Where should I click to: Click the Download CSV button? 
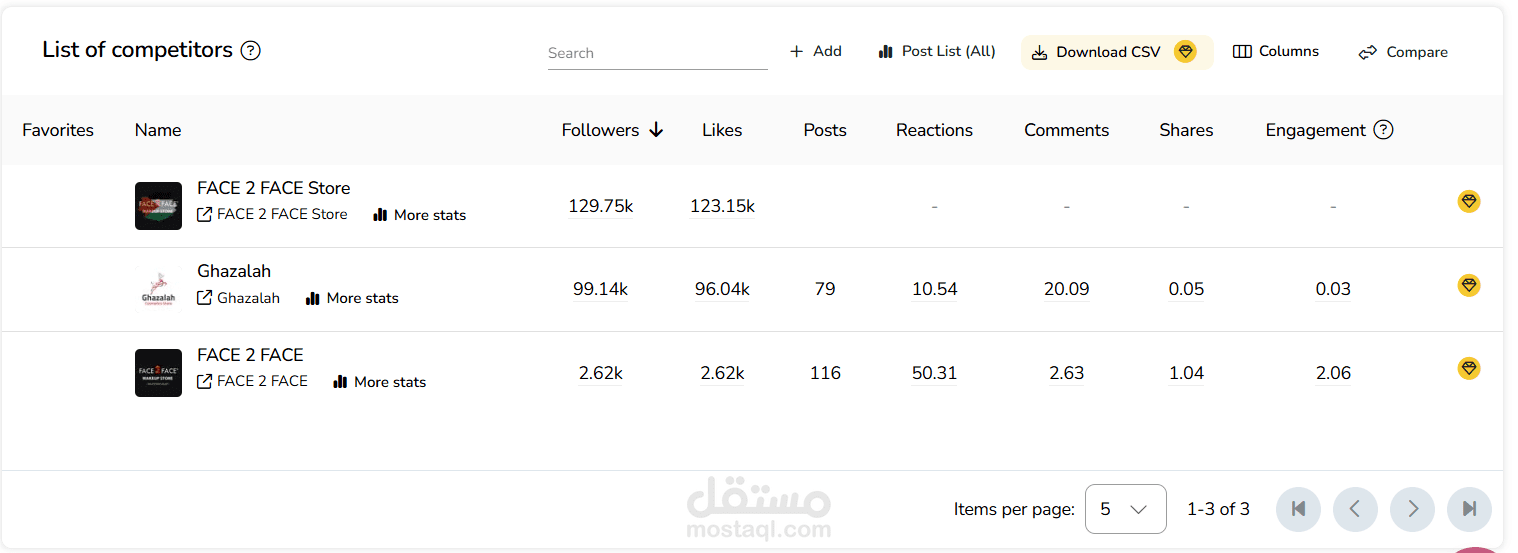[1117, 52]
